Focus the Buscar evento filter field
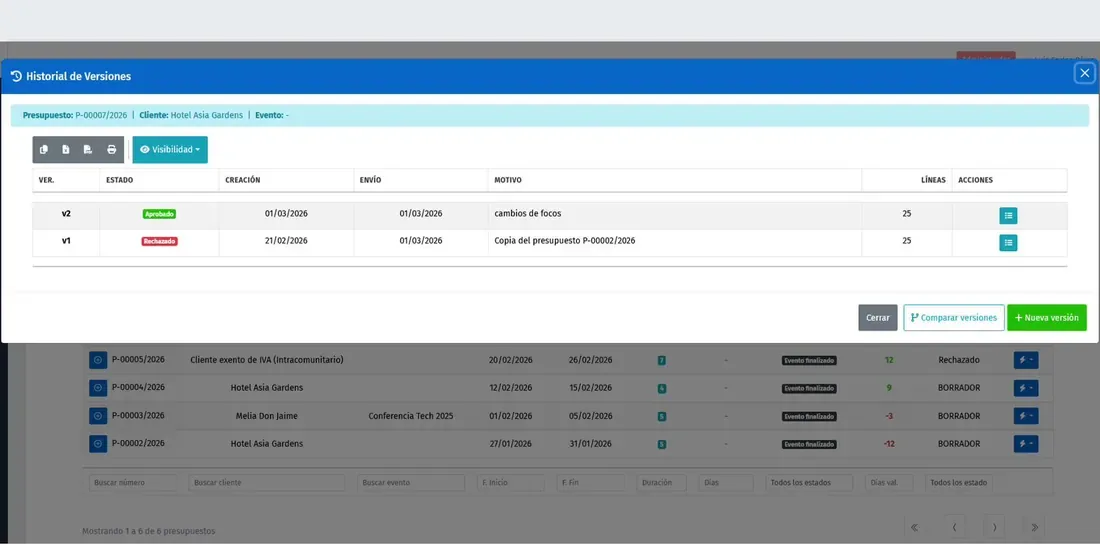This screenshot has height=550, width=1100. click(x=411, y=483)
